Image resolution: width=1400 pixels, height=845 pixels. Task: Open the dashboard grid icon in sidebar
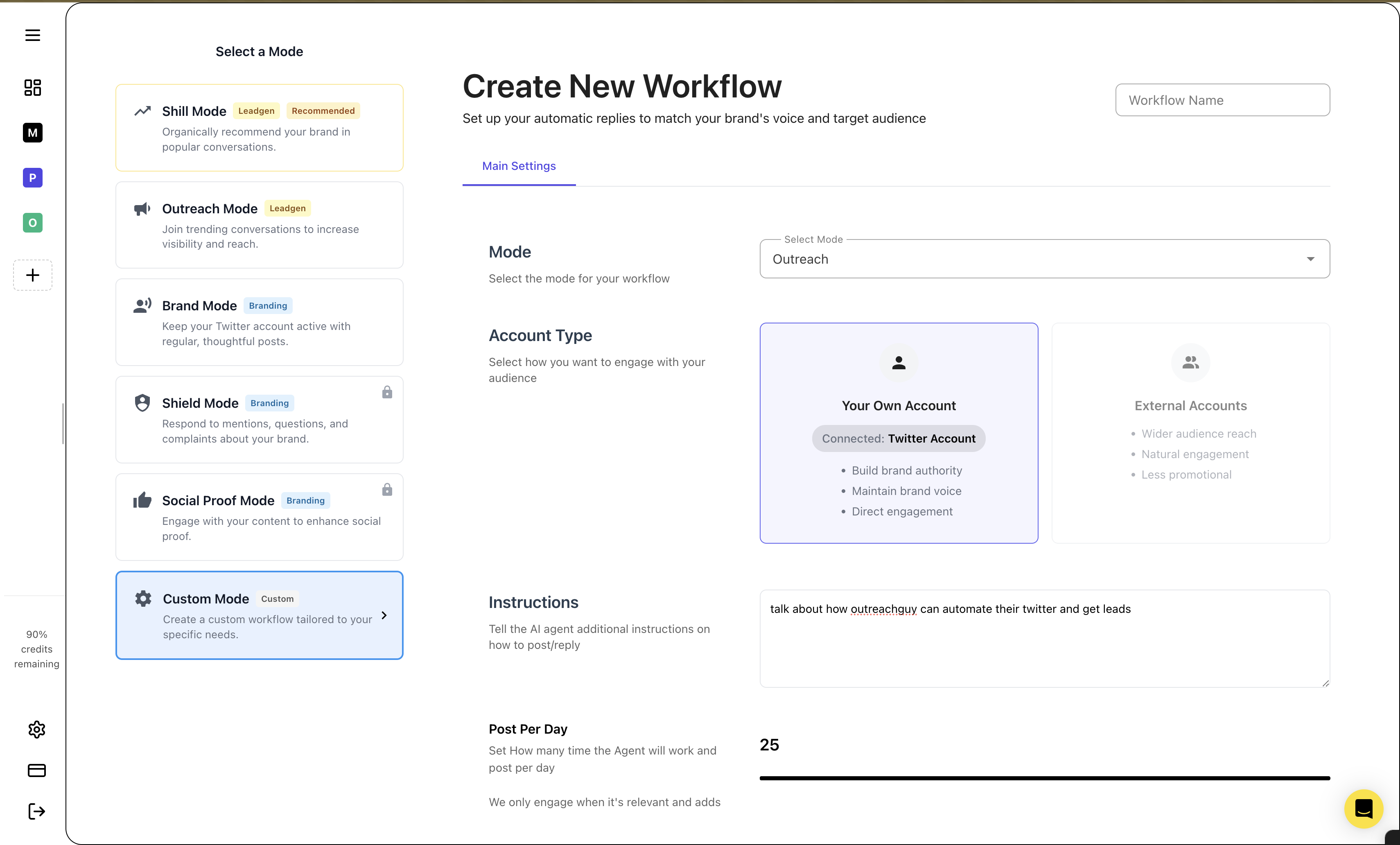32,88
